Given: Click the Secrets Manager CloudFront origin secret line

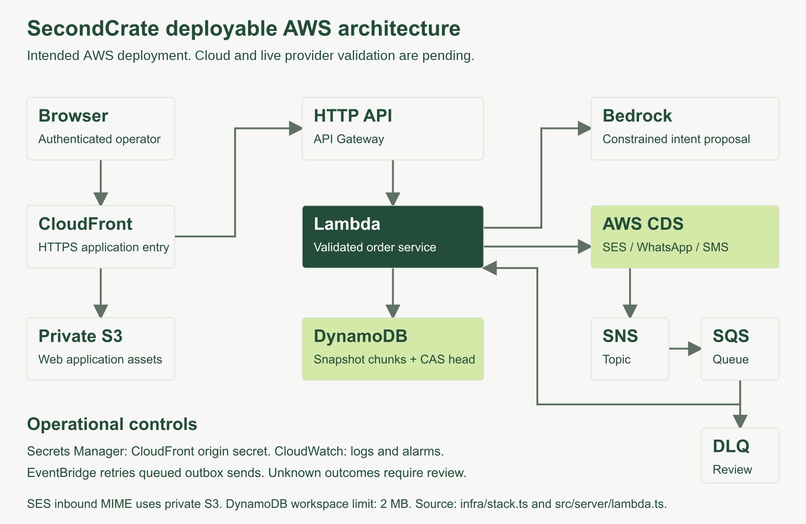Looking at the screenshot, I should [235, 451].
